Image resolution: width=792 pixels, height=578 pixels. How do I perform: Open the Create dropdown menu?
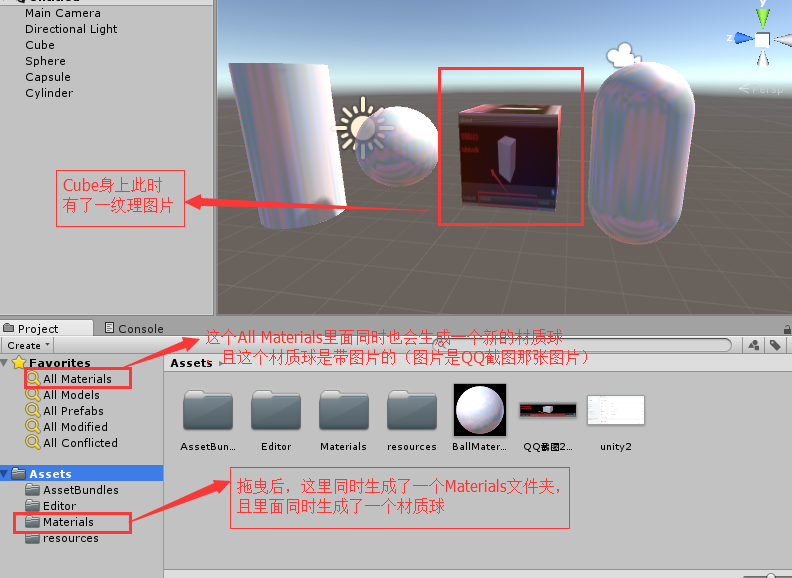pos(28,346)
